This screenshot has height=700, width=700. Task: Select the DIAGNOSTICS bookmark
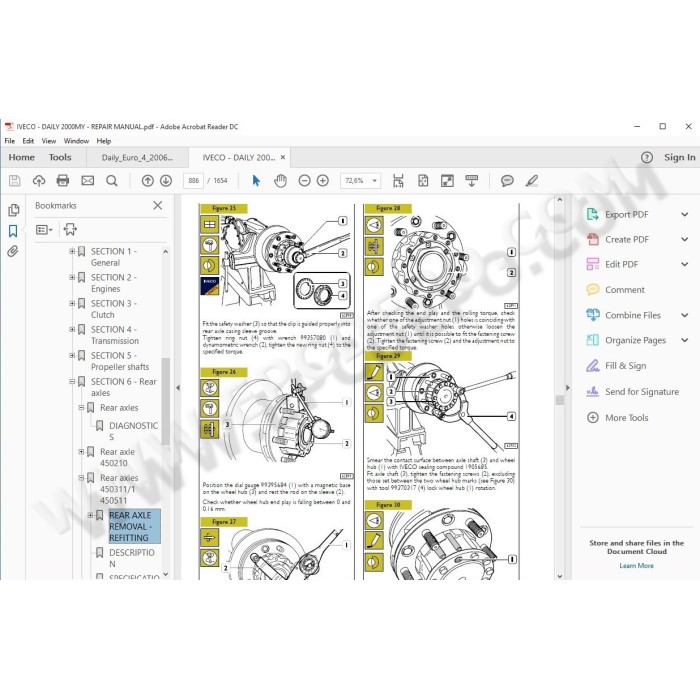[x=133, y=431]
